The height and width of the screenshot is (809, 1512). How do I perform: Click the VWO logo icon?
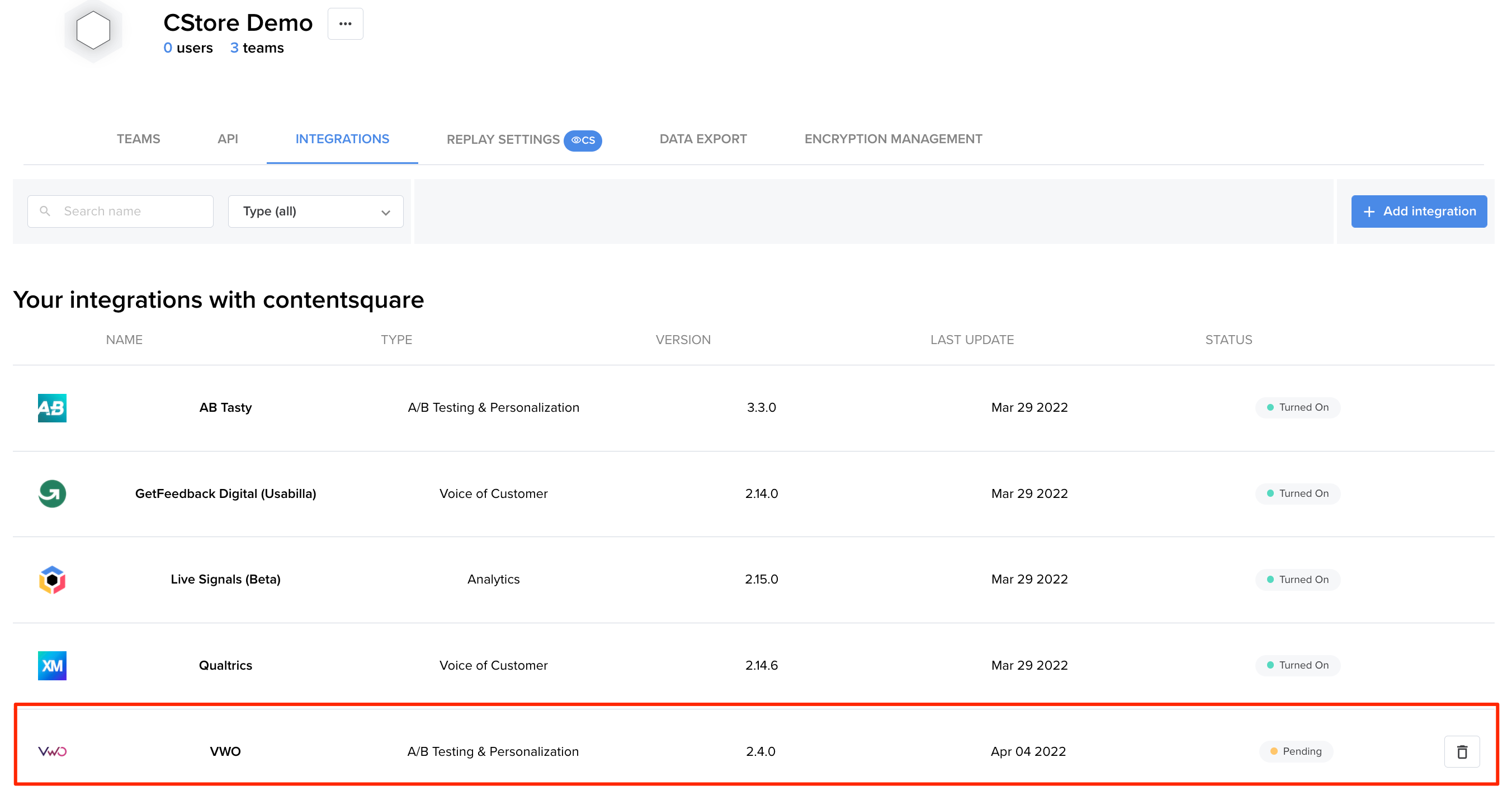point(52,751)
